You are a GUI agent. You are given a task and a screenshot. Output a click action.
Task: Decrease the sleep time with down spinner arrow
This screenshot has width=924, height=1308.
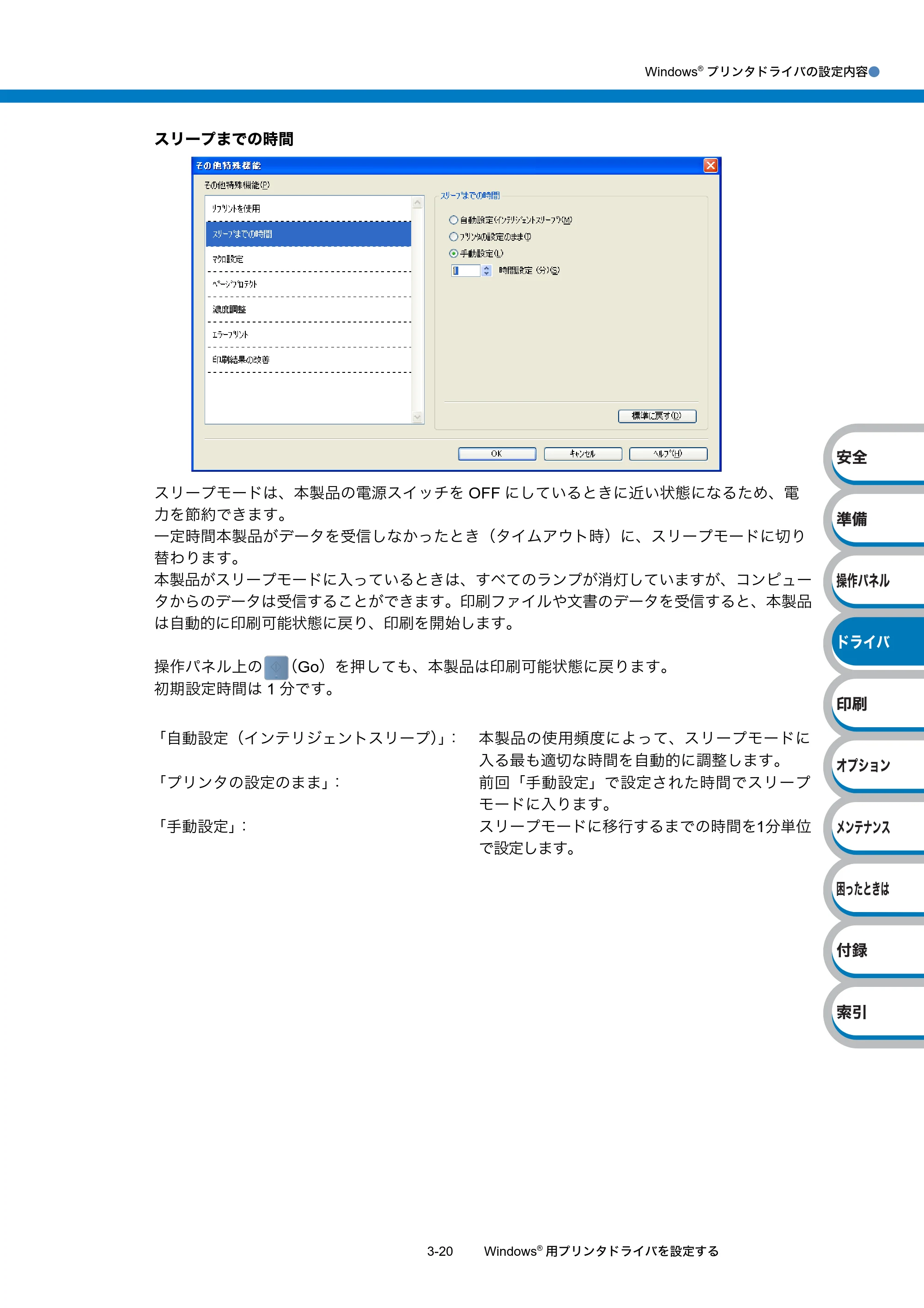pos(486,274)
